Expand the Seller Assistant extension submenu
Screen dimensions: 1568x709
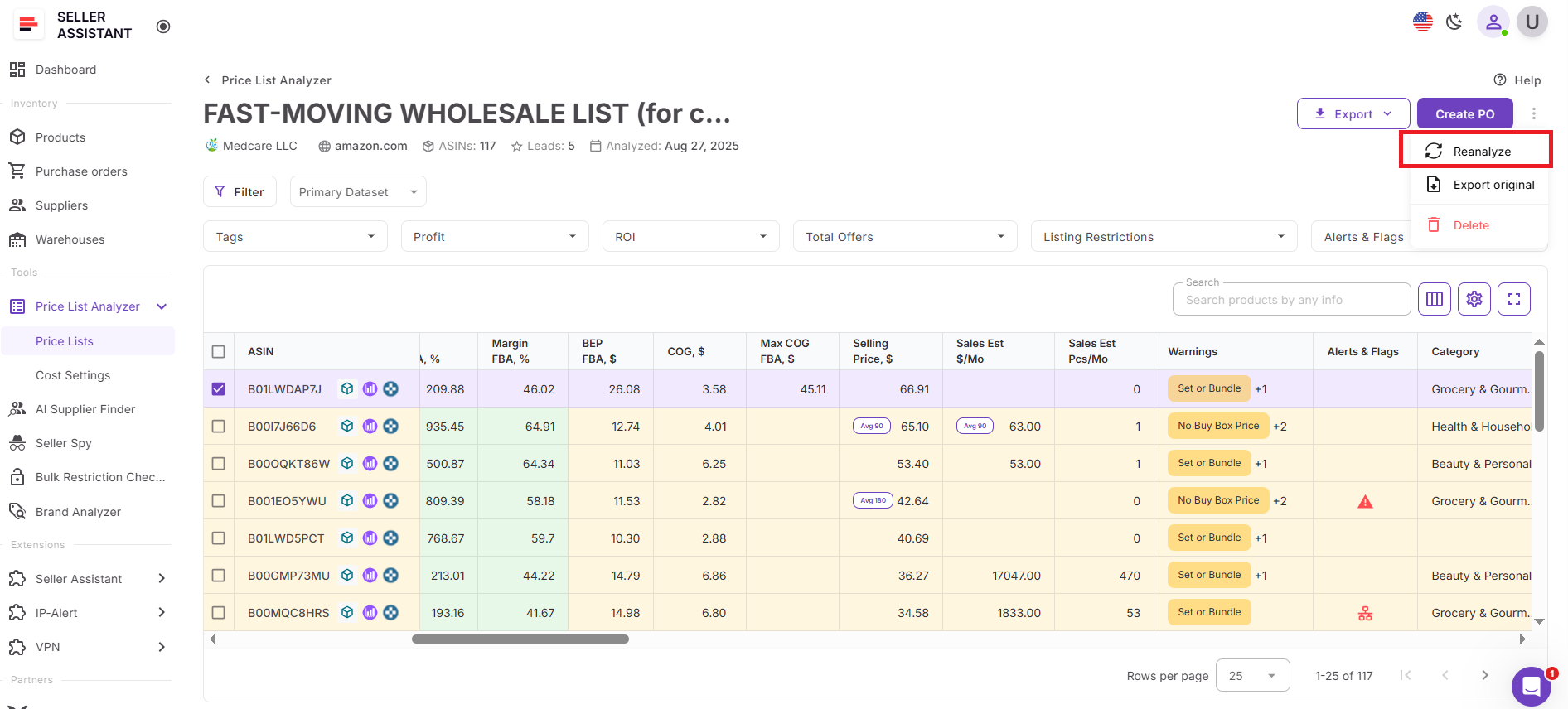tap(162, 579)
